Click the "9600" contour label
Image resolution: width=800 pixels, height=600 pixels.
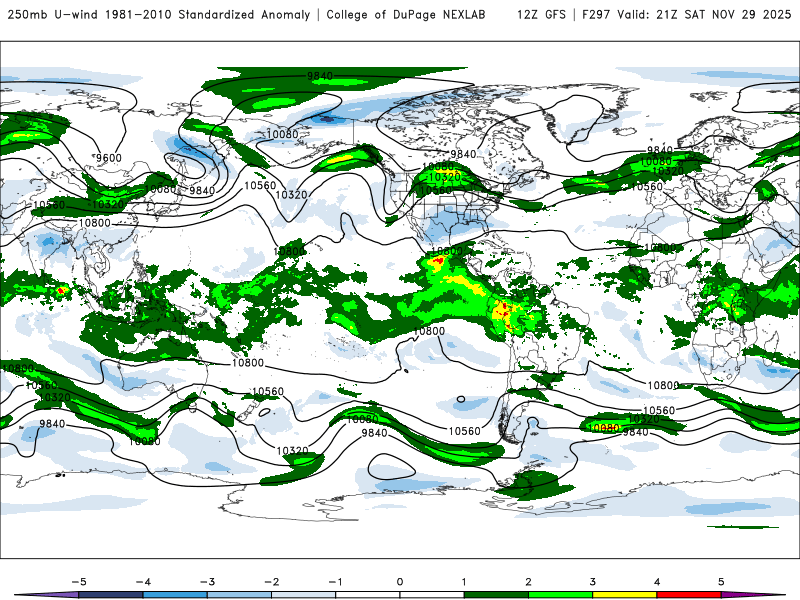tap(109, 158)
